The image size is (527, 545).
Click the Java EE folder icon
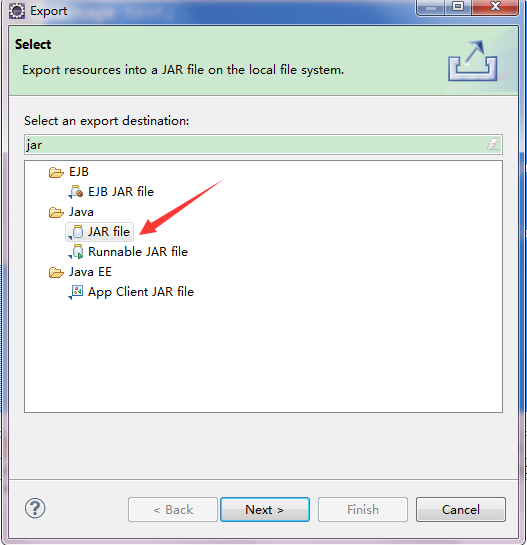(56, 272)
